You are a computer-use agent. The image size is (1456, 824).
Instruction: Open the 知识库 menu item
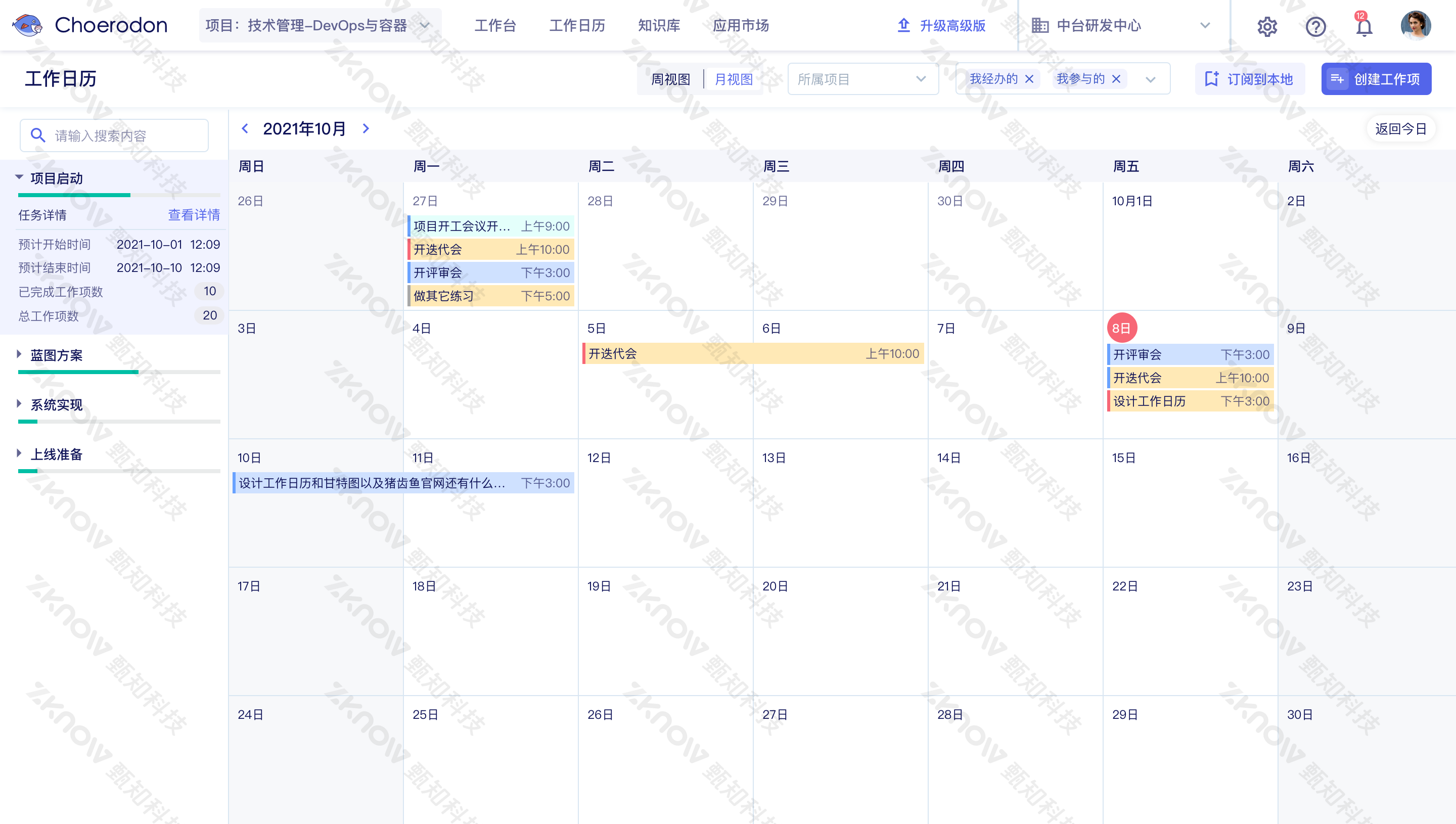[659, 25]
